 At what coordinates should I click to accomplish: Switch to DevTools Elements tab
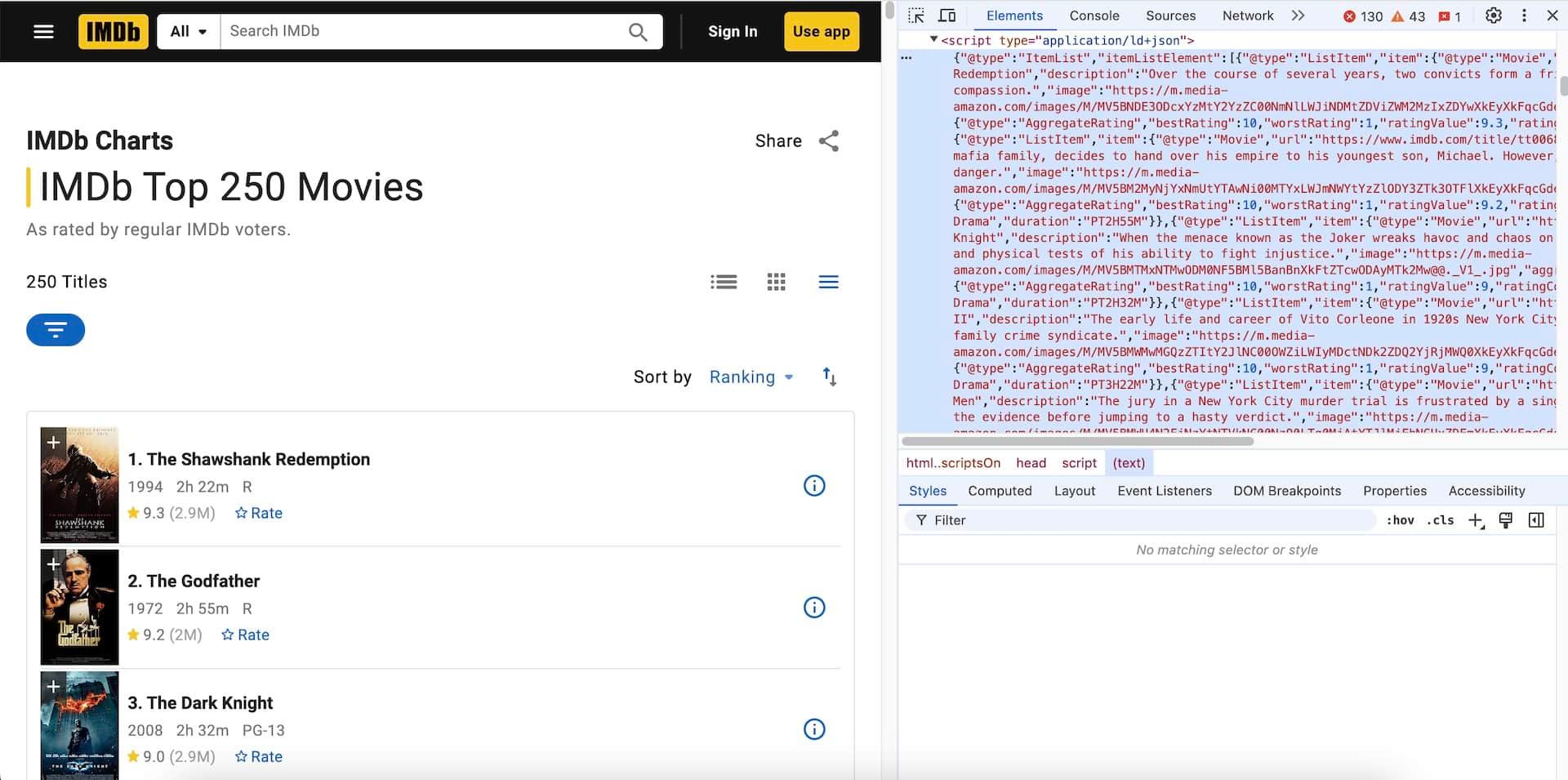1014,16
